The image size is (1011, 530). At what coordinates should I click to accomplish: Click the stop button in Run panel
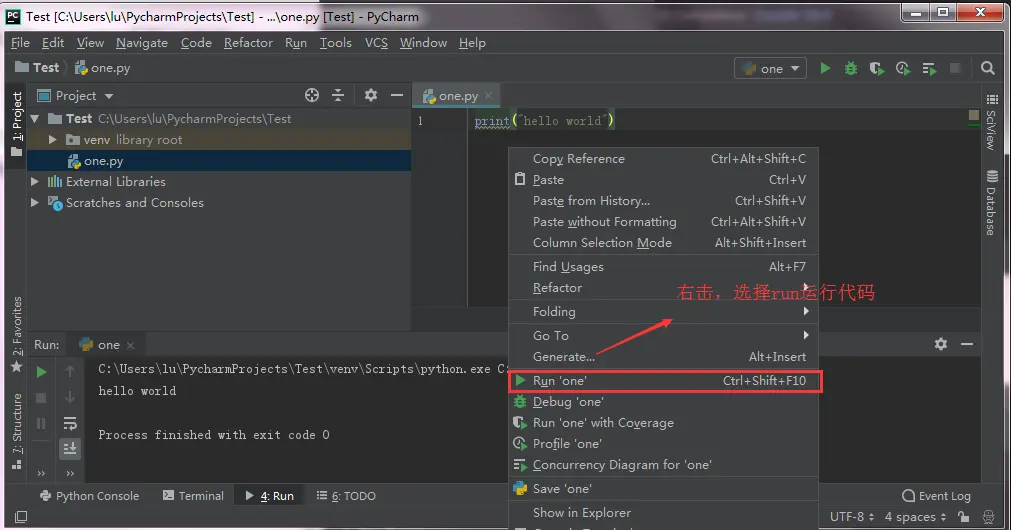point(41,398)
